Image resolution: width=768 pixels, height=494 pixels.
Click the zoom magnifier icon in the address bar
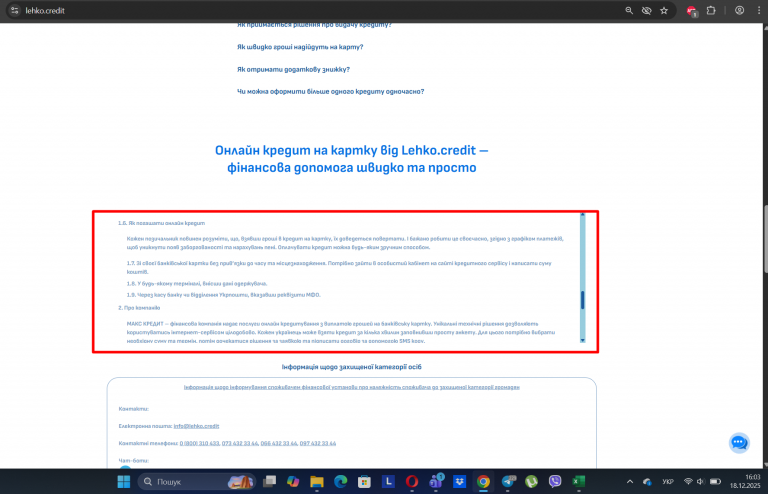[x=629, y=10]
